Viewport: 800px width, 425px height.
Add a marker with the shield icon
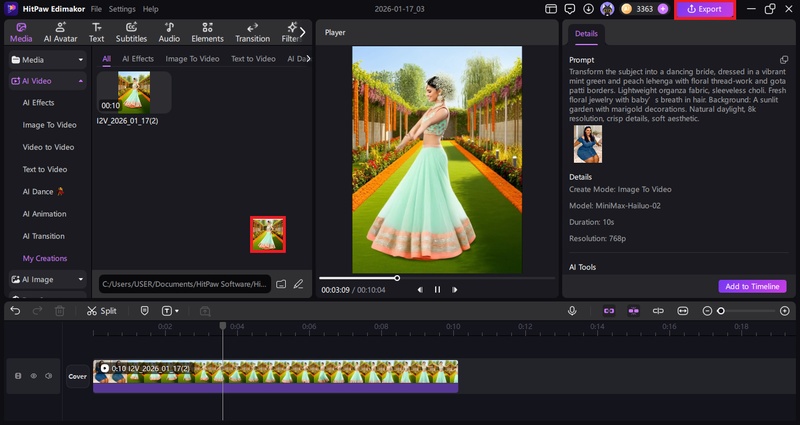pos(144,311)
